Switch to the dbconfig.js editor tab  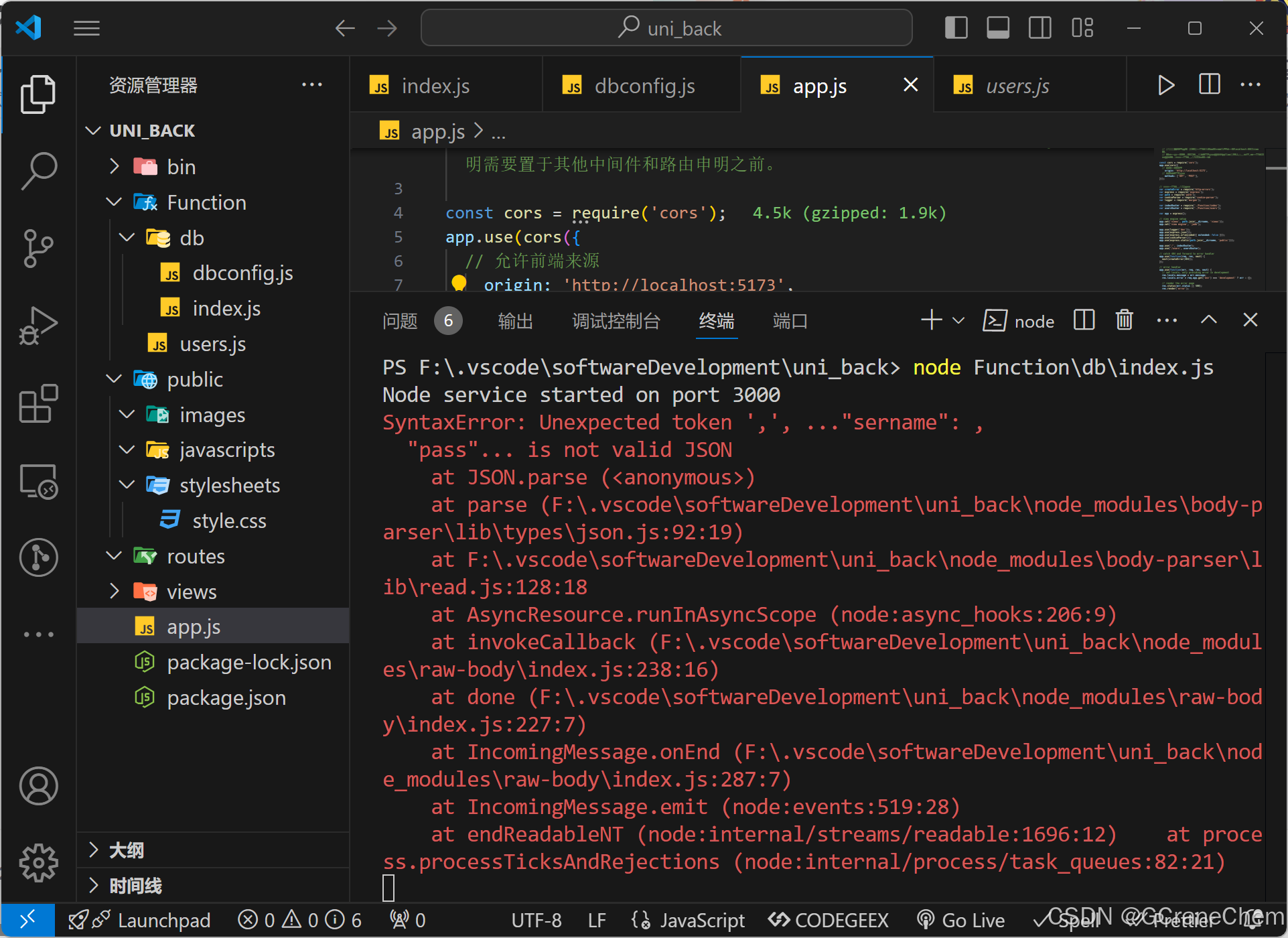click(643, 86)
